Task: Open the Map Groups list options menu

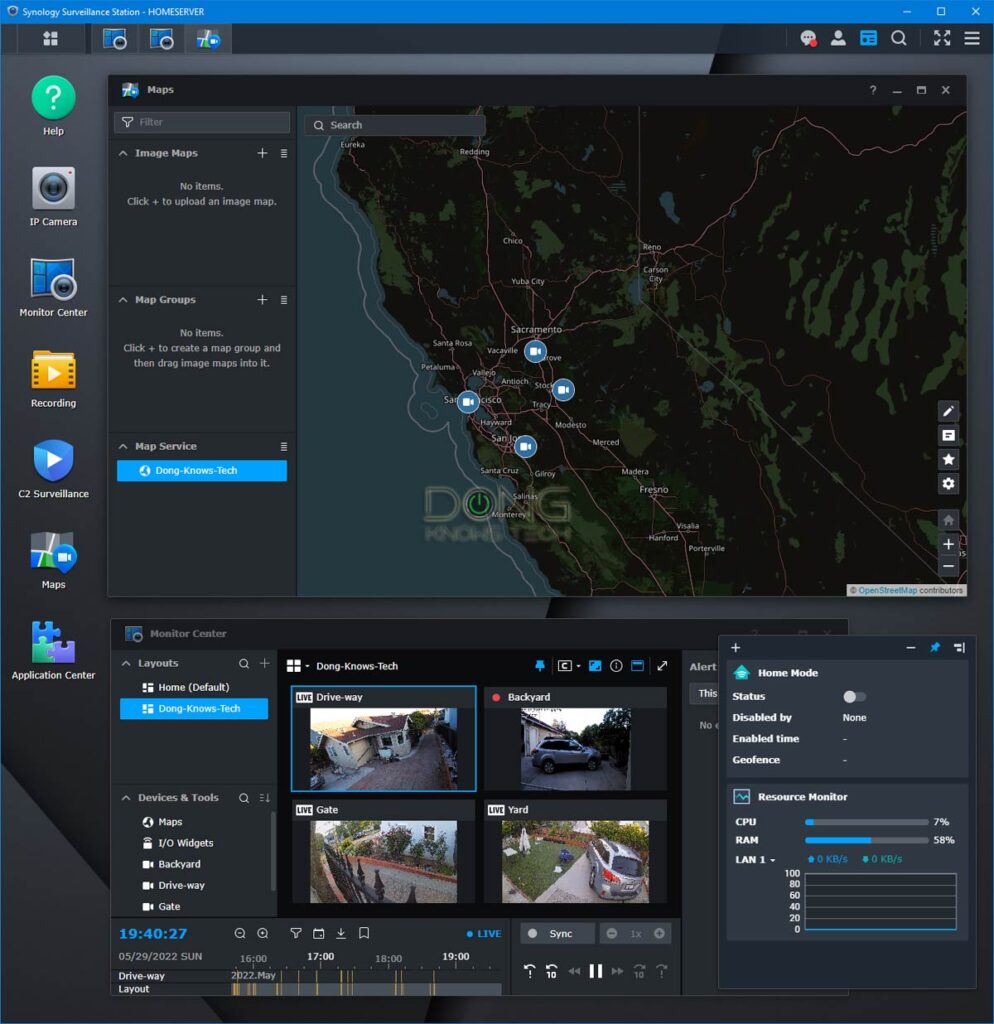Action: pos(283,300)
